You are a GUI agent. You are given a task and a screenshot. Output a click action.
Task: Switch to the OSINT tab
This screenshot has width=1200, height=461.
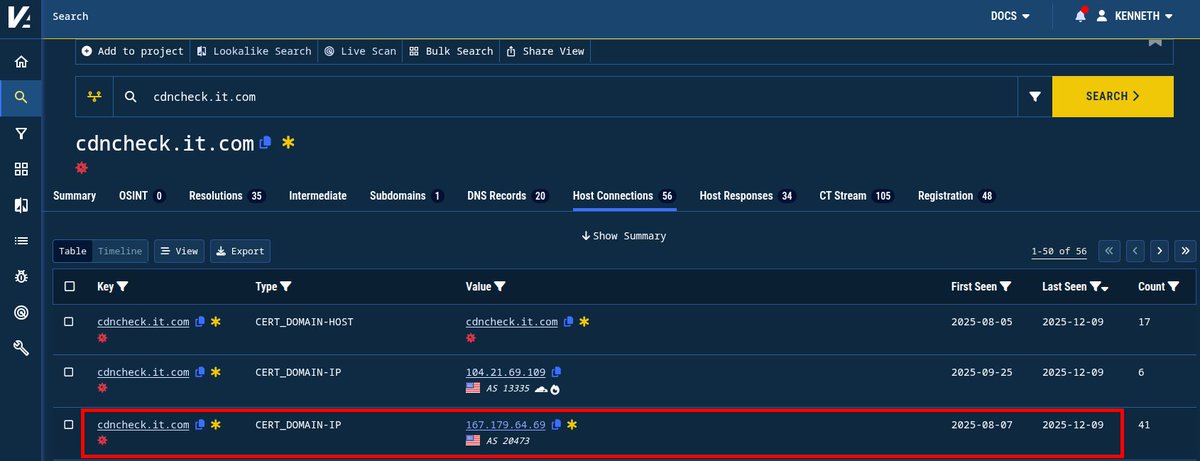143,196
